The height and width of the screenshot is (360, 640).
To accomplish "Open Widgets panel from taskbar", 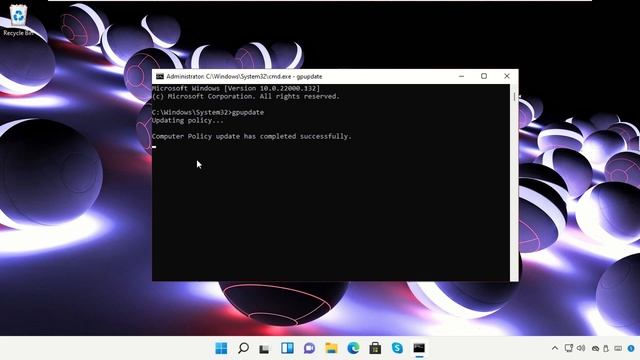I will coord(287,348).
